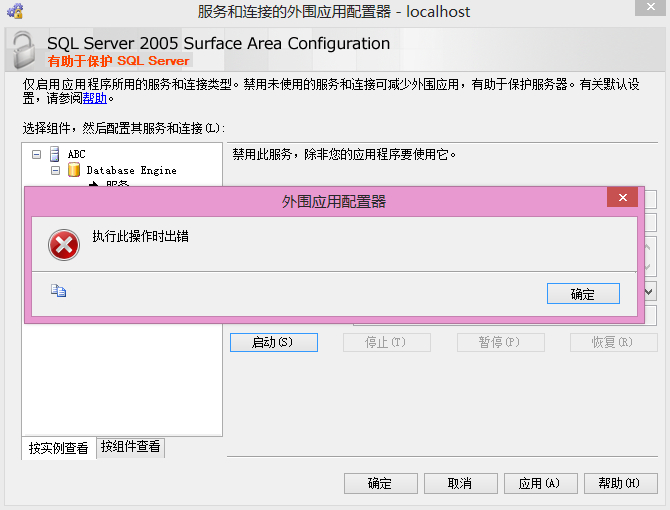670x510 pixels.
Task: Collapse the Database Engine node
Action: [56, 170]
